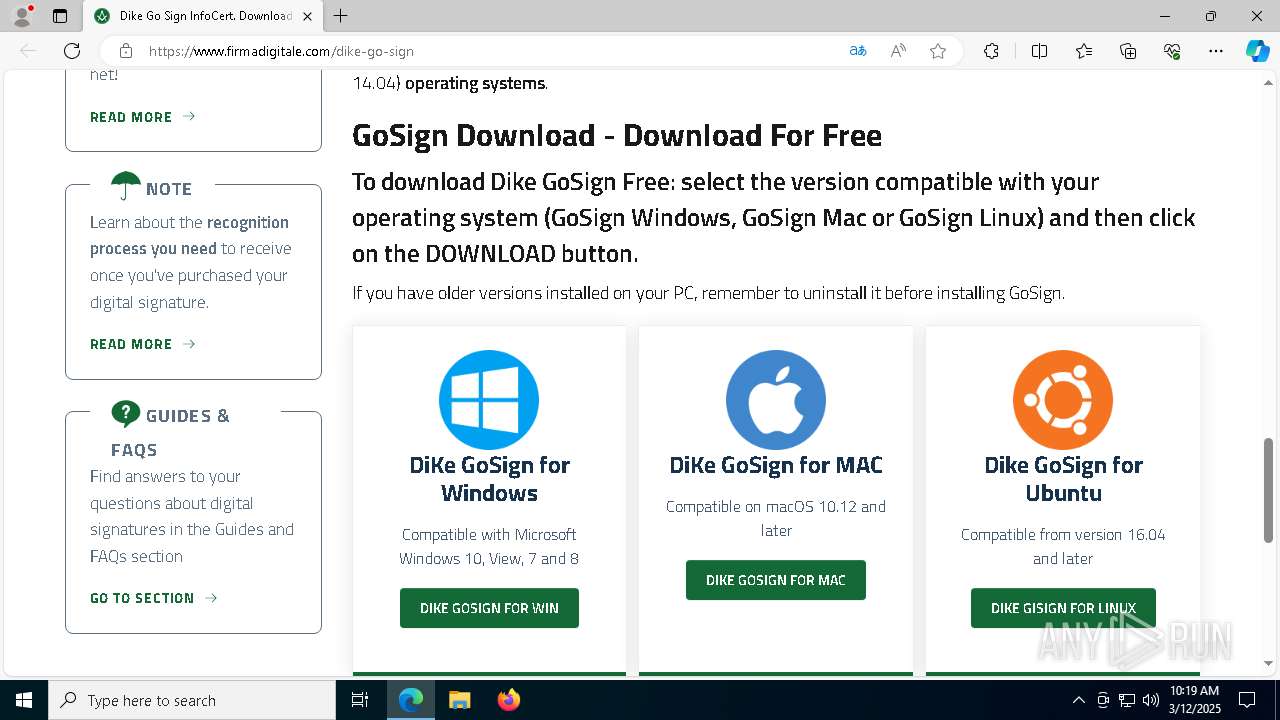Open the tab actions menu icon
This screenshot has width=1280, height=720.
pyautogui.click(x=60, y=16)
